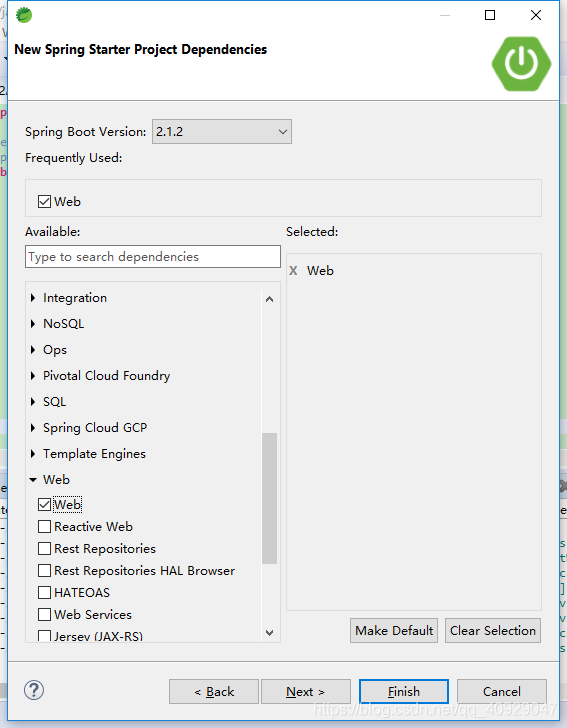The height and width of the screenshot is (728, 567).
Task: Expand the Pivotal Cloud Foundry category
Action: (x=33, y=376)
